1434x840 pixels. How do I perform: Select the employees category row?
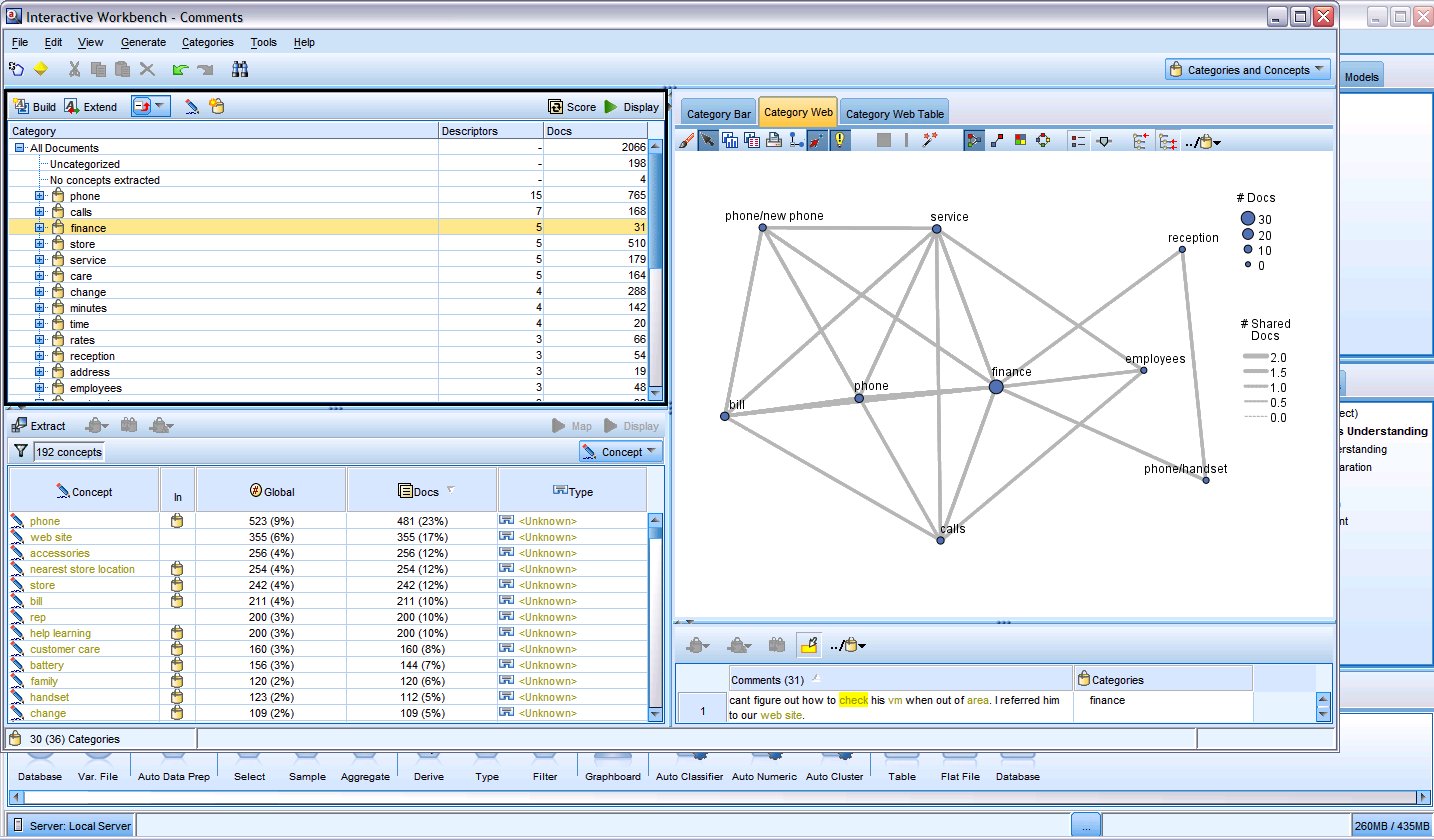(x=329, y=388)
